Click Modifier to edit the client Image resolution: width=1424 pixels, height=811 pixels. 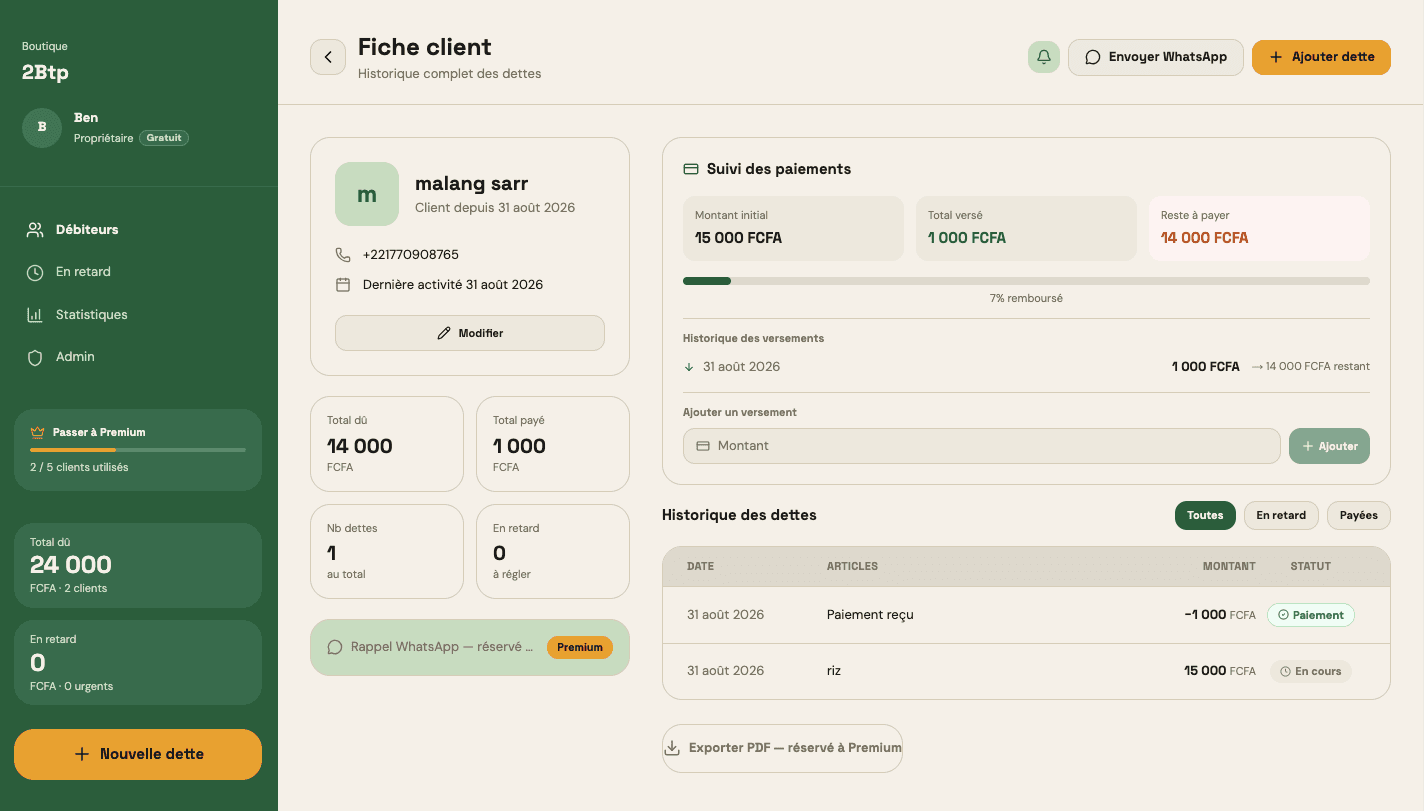click(x=470, y=333)
